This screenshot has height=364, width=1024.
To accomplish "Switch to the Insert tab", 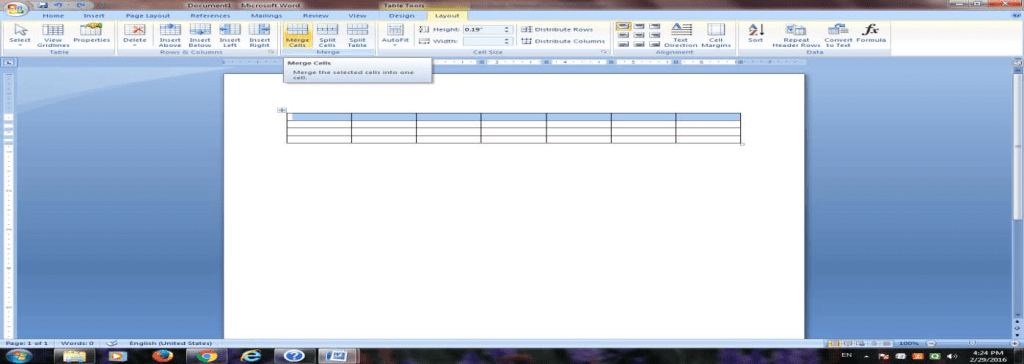I will tap(94, 16).
